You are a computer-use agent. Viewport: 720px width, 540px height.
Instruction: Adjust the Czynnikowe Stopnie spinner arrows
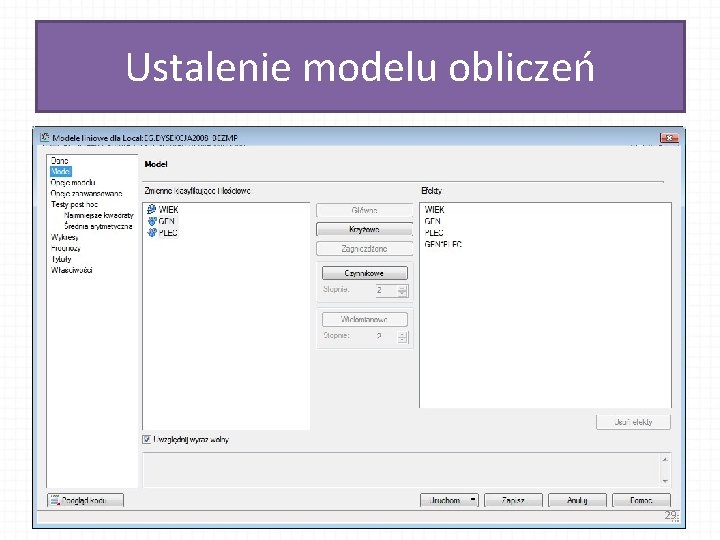pos(402,291)
